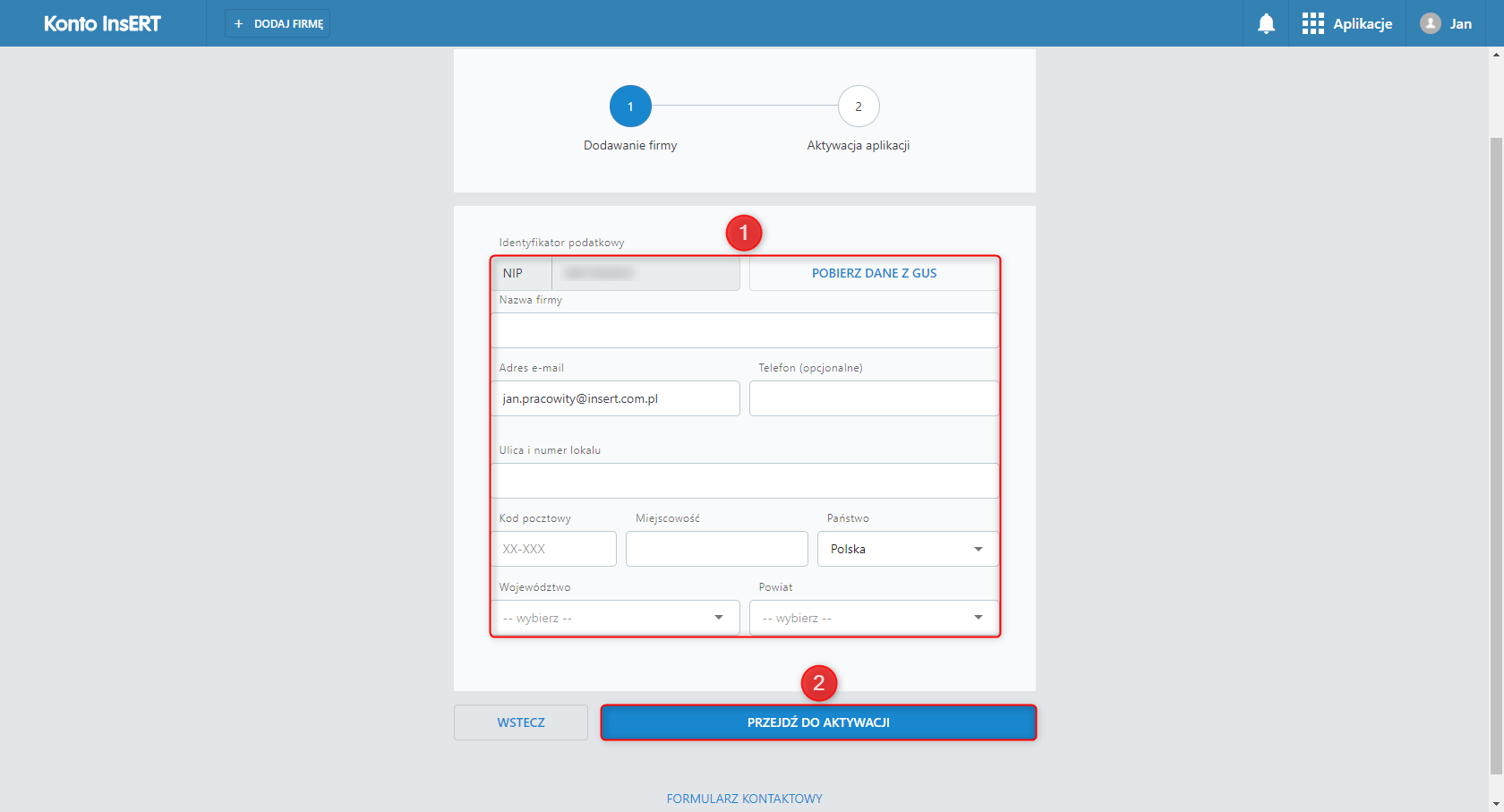The width and height of the screenshot is (1504, 812).
Task: Click the scrollbar down arrow
Action: pyautogui.click(x=1496, y=804)
